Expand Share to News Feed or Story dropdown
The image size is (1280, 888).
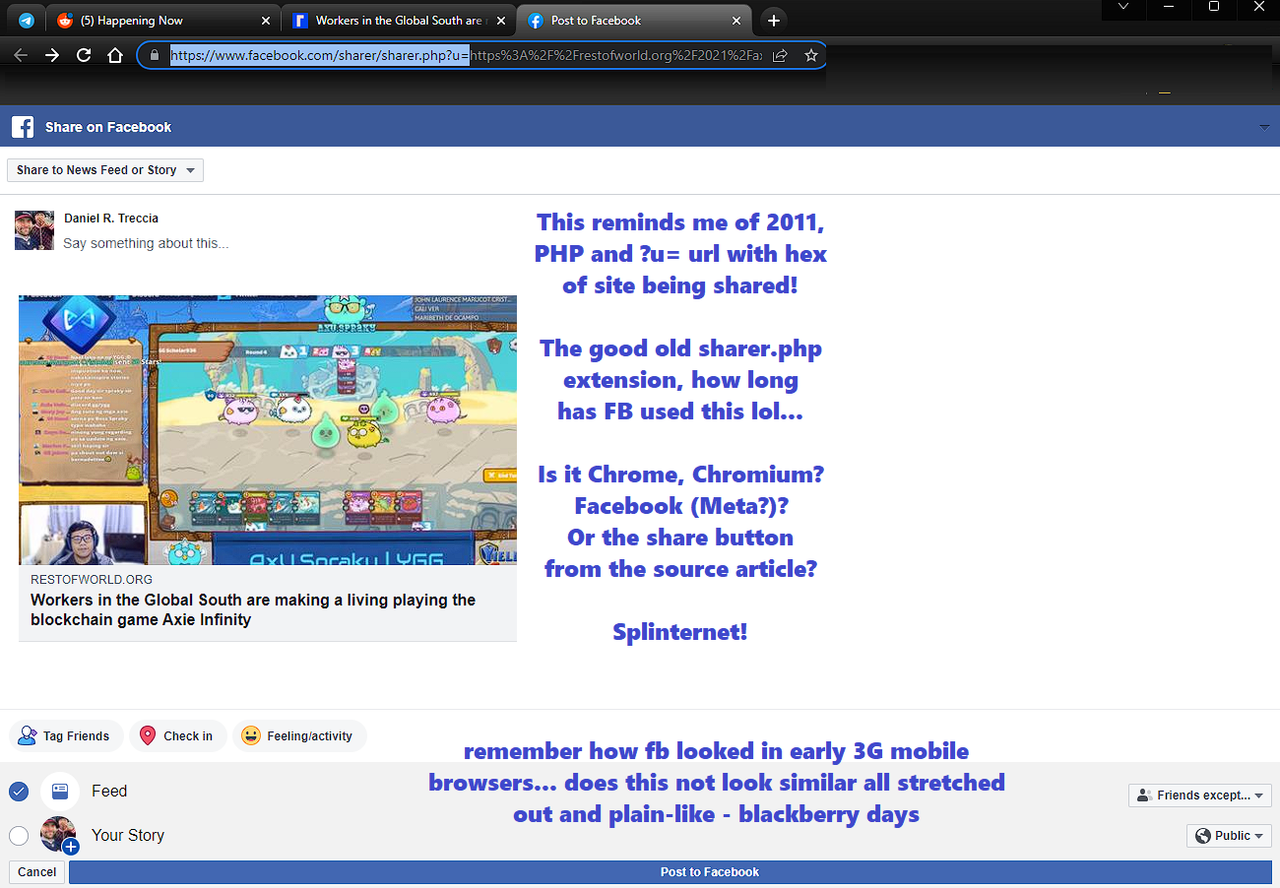105,170
